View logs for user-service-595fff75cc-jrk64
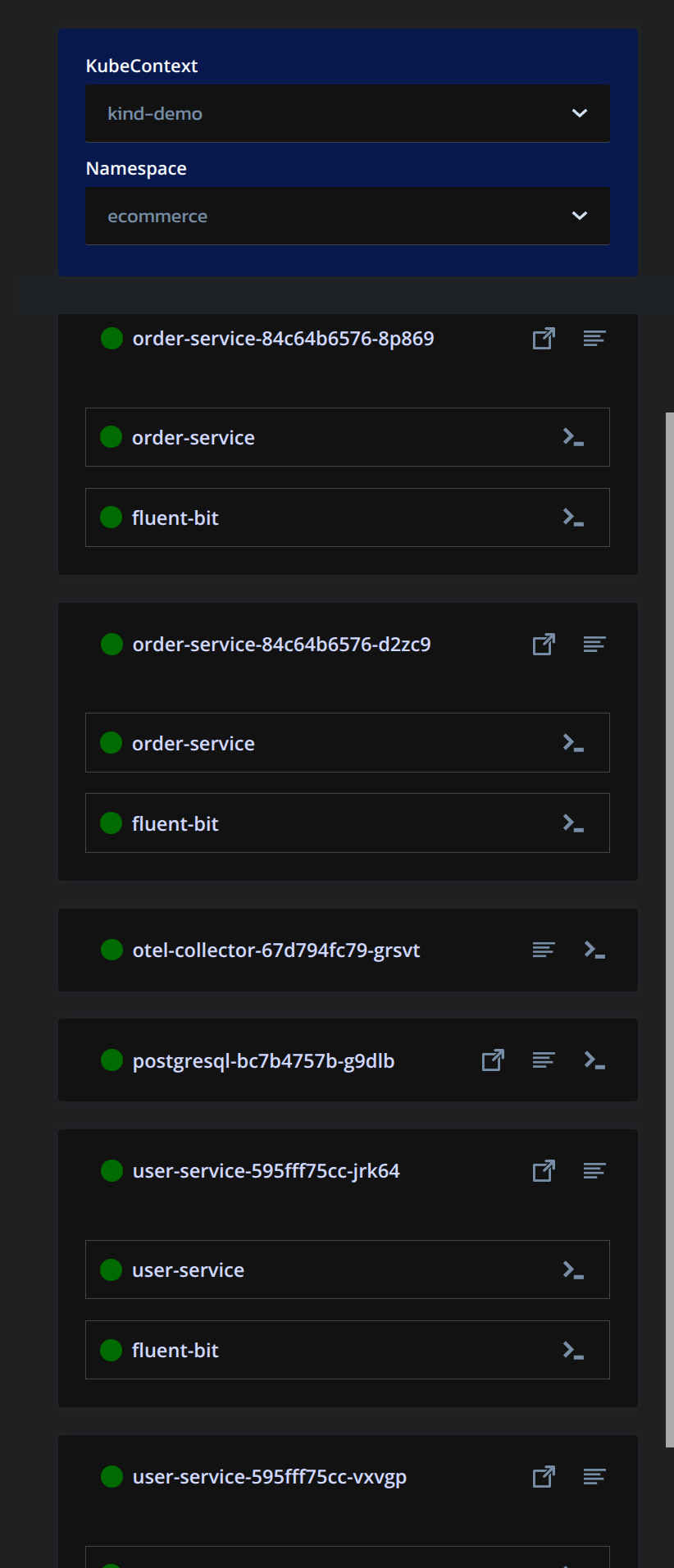 pos(594,1171)
